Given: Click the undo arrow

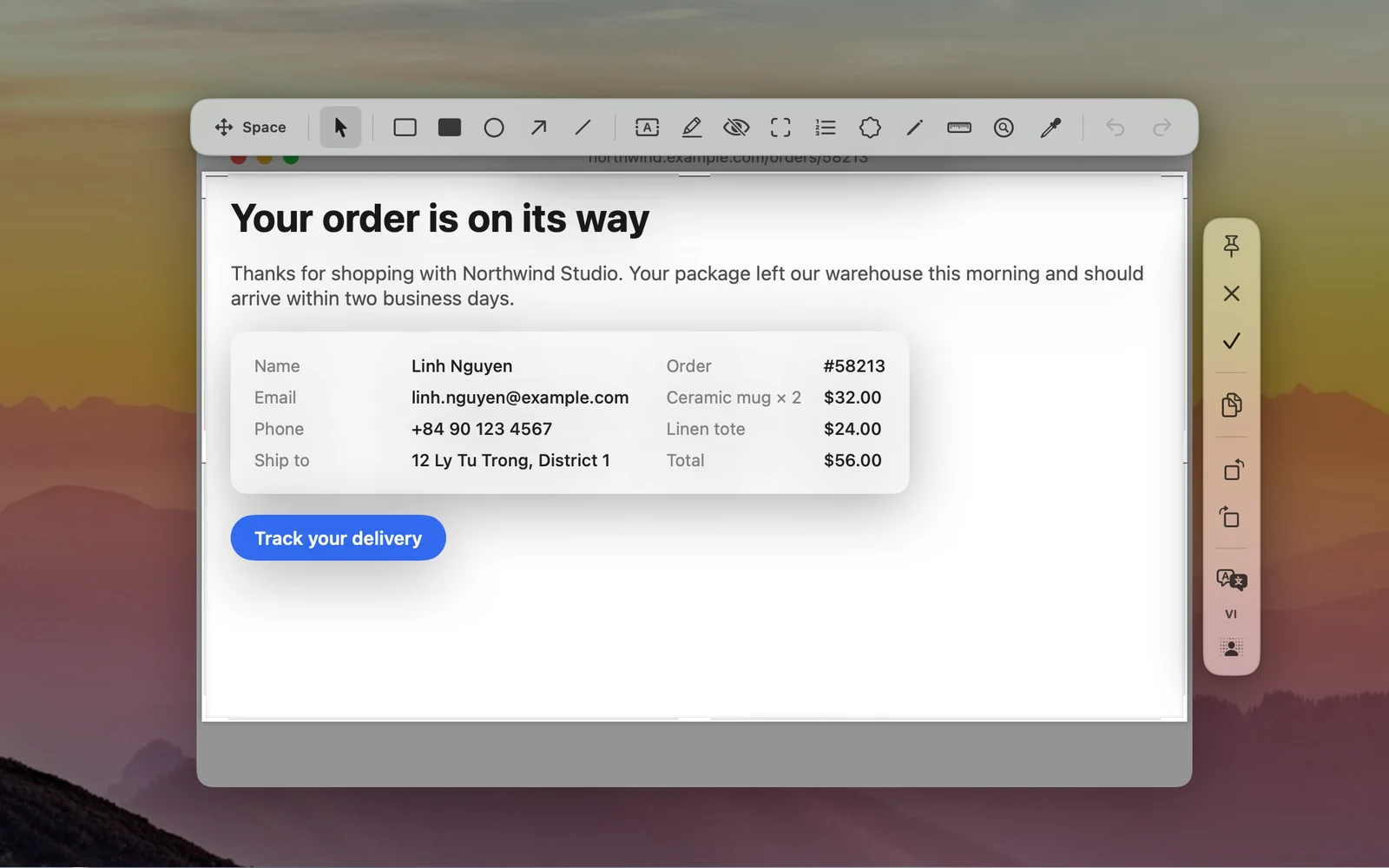Looking at the screenshot, I should tap(1116, 128).
